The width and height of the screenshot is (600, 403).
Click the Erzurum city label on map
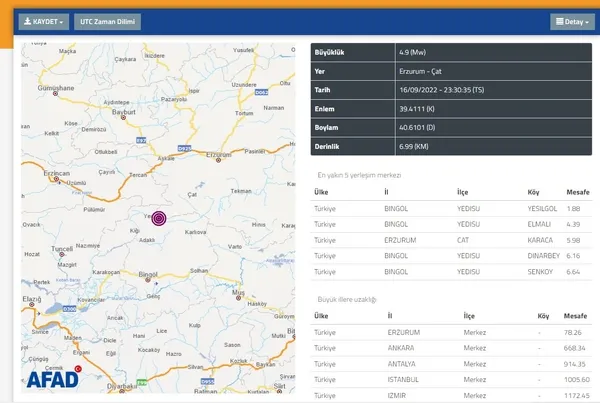(218, 155)
